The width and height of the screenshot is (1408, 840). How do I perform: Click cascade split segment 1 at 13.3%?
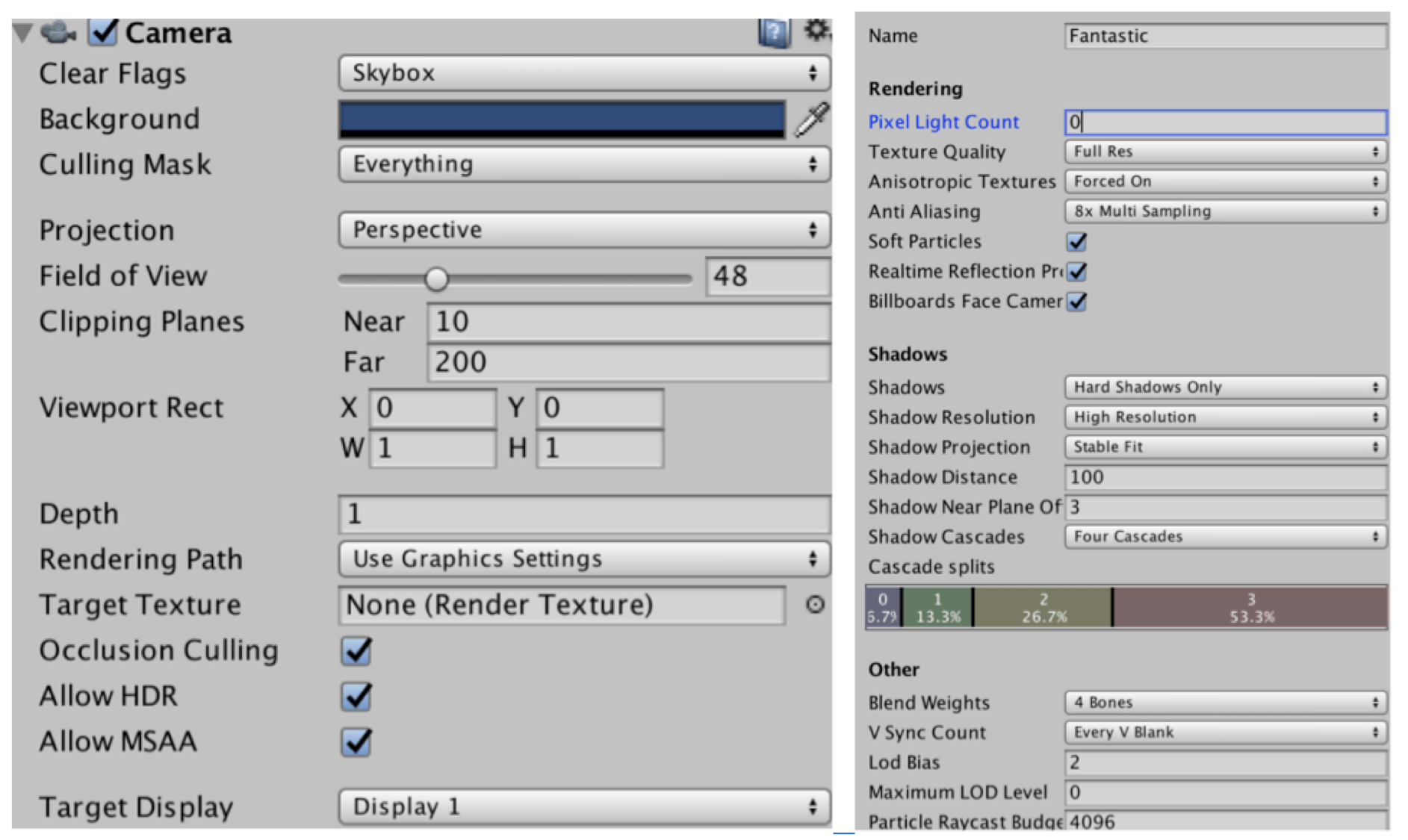coord(937,607)
